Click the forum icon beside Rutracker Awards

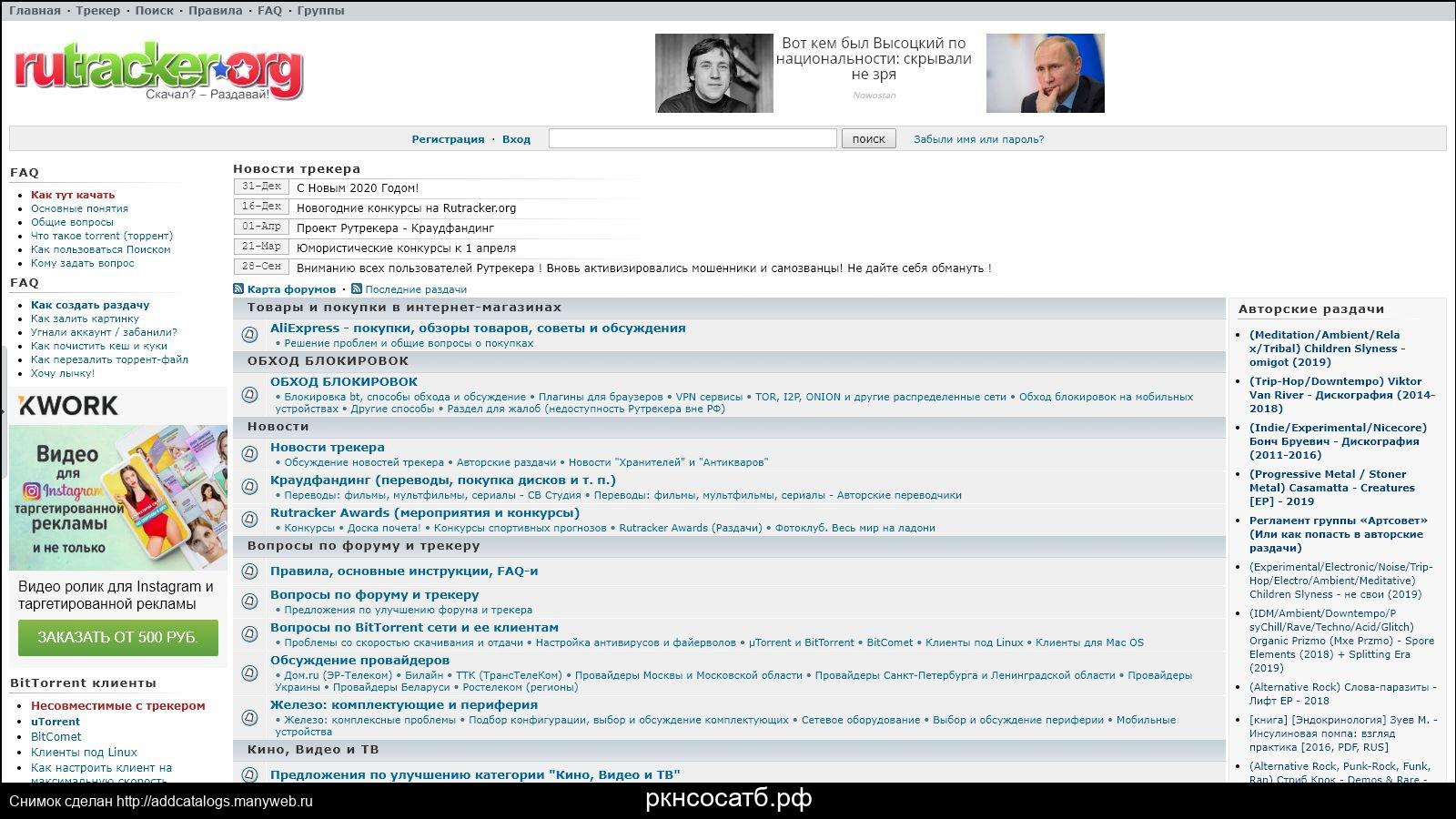(249, 520)
